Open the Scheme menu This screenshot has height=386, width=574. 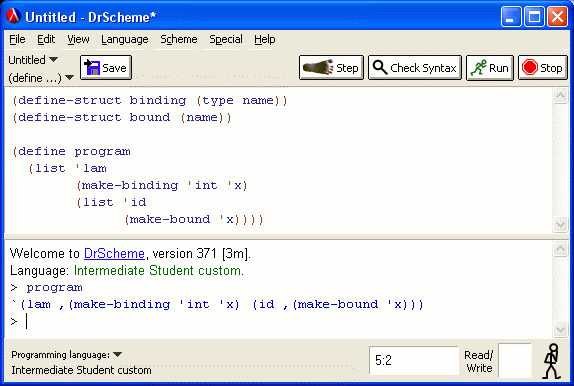tap(179, 39)
